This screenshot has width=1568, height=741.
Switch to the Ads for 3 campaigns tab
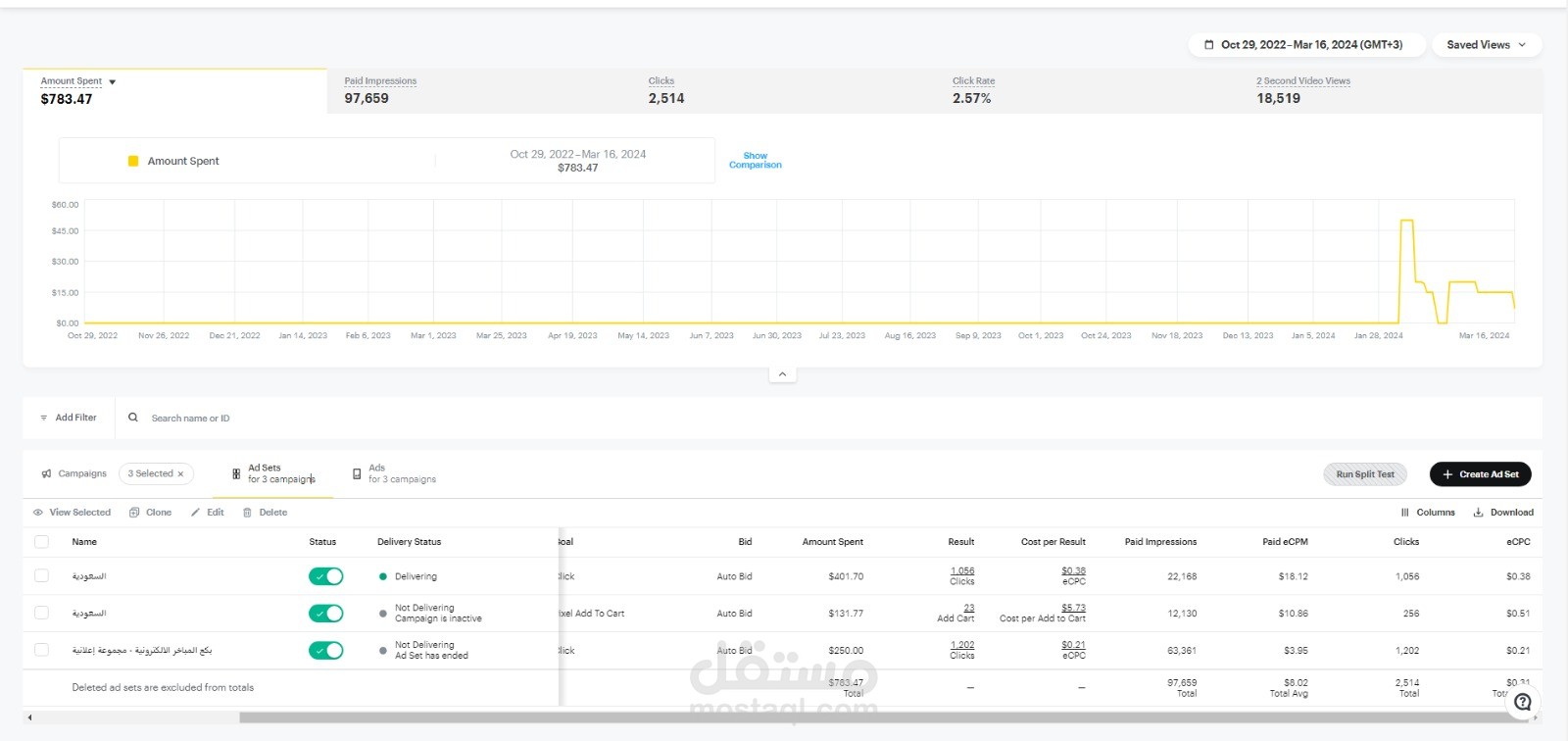(394, 473)
